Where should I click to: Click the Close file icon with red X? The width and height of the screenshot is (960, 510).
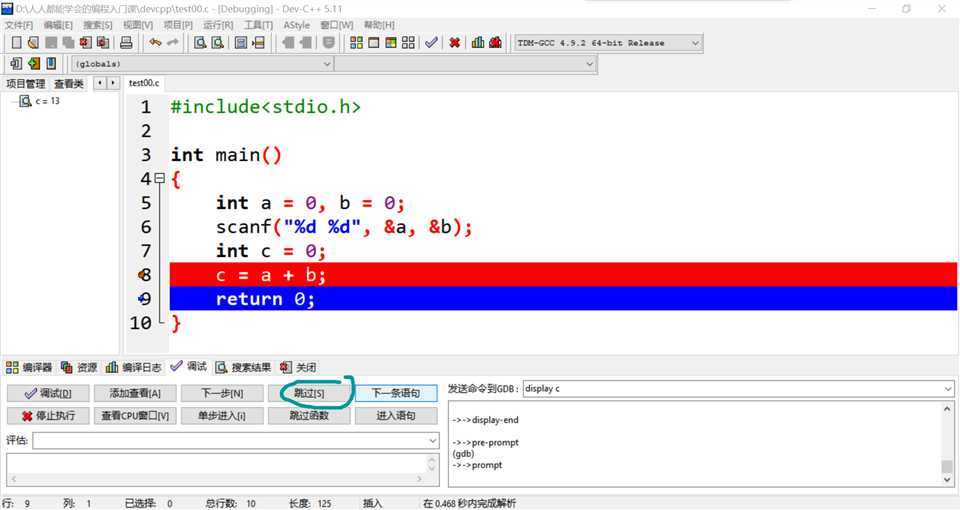[86, 42]
